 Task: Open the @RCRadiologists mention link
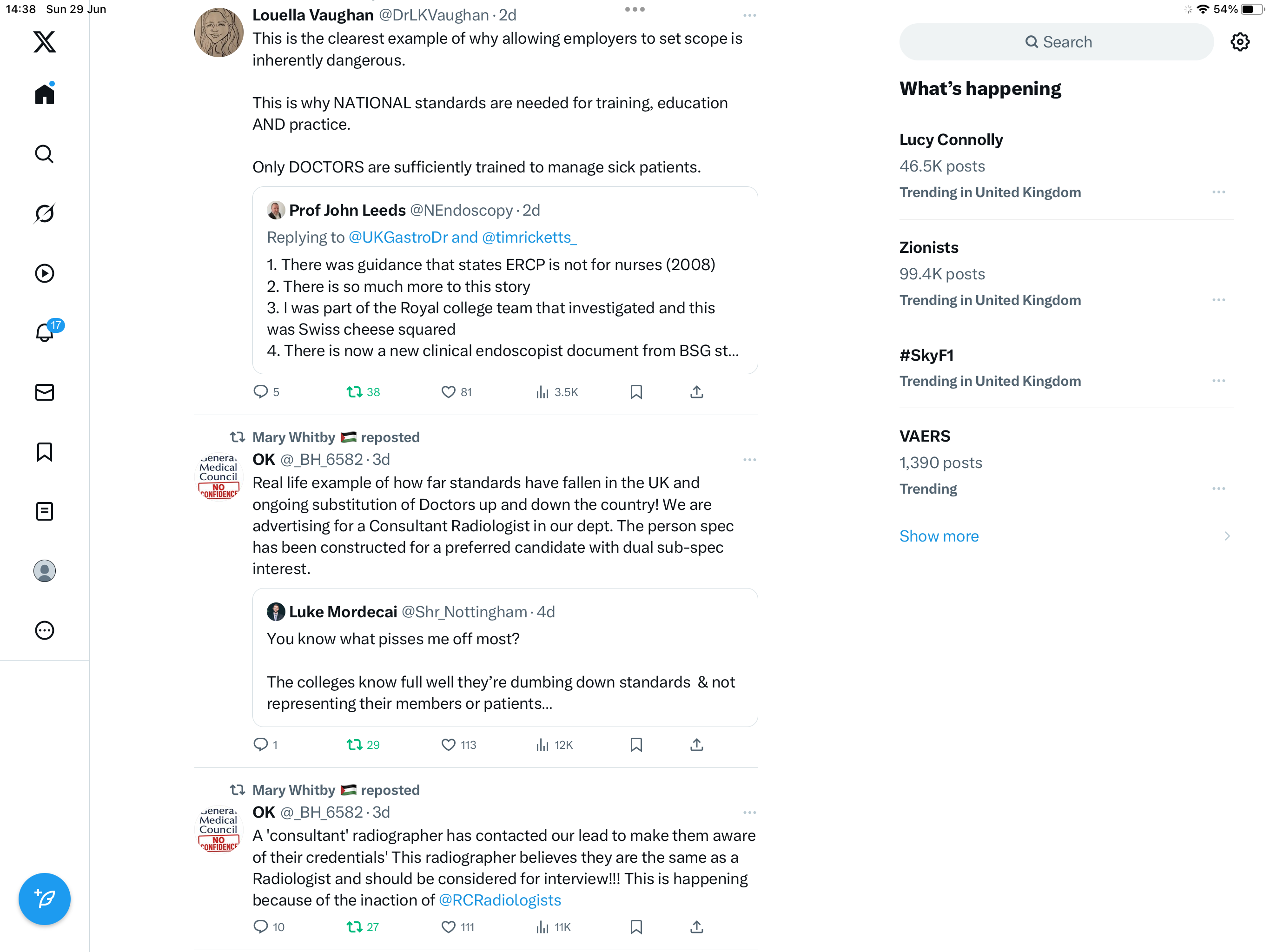500,900
